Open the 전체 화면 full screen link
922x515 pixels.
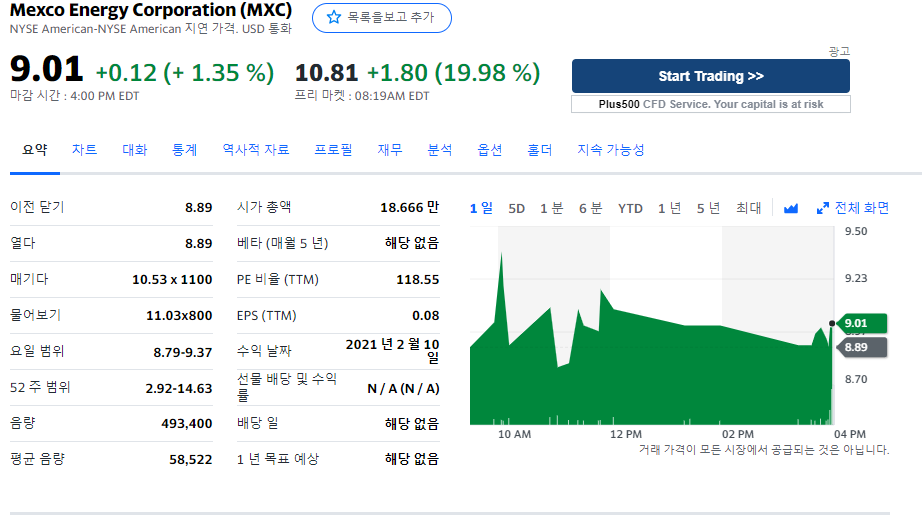(861, 208)
